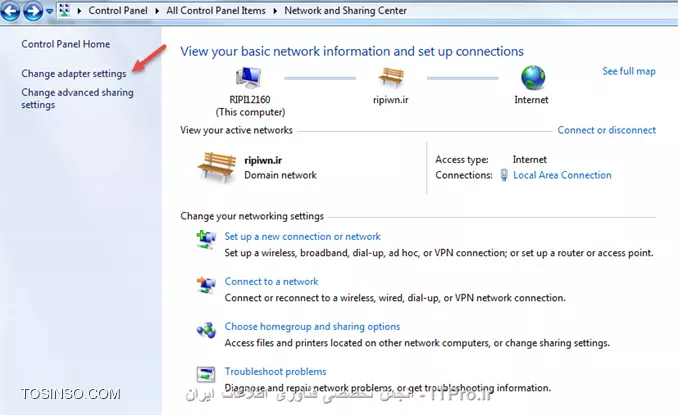Click the homegroup spheres icon
Image resolution: width=678 pixels, height=415 pixels.
[206, 330]
